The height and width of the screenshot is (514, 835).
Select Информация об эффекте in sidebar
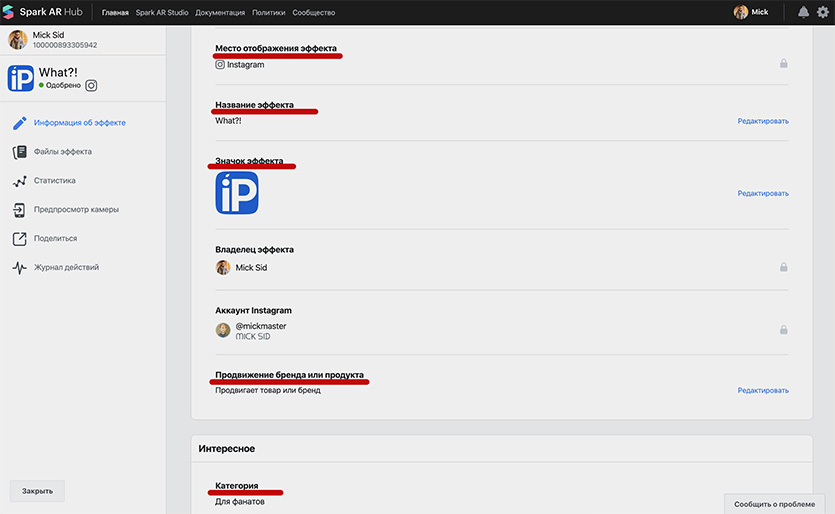(x=80, y=123)
